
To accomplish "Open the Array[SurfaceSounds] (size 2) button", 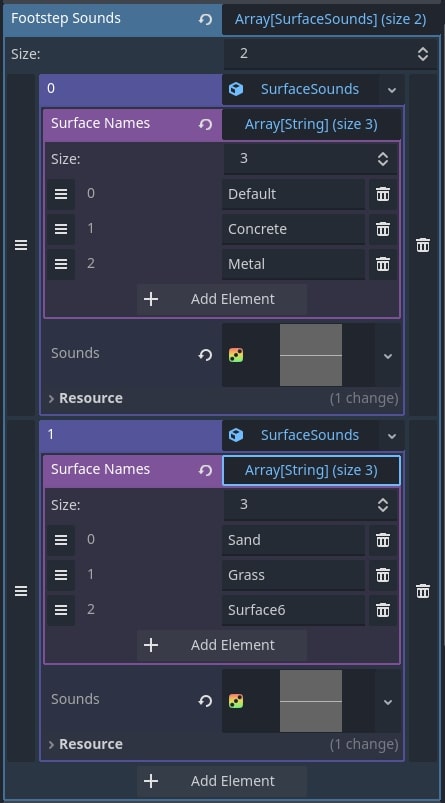I will pos(330,19).
